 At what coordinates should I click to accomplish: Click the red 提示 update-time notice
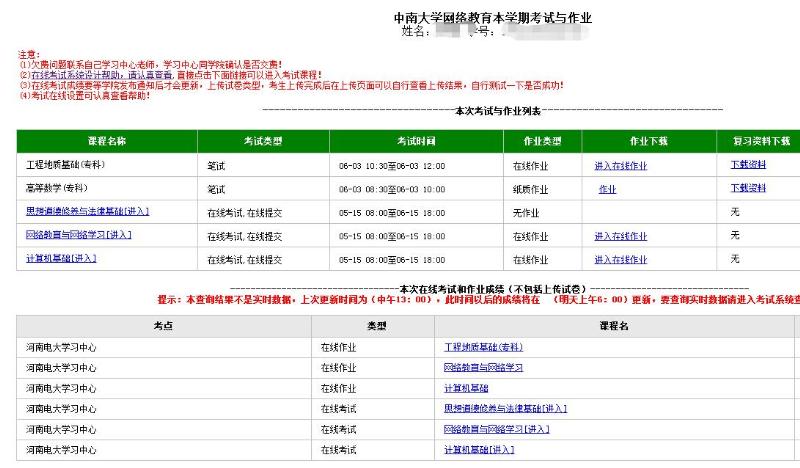coord(479,300)
